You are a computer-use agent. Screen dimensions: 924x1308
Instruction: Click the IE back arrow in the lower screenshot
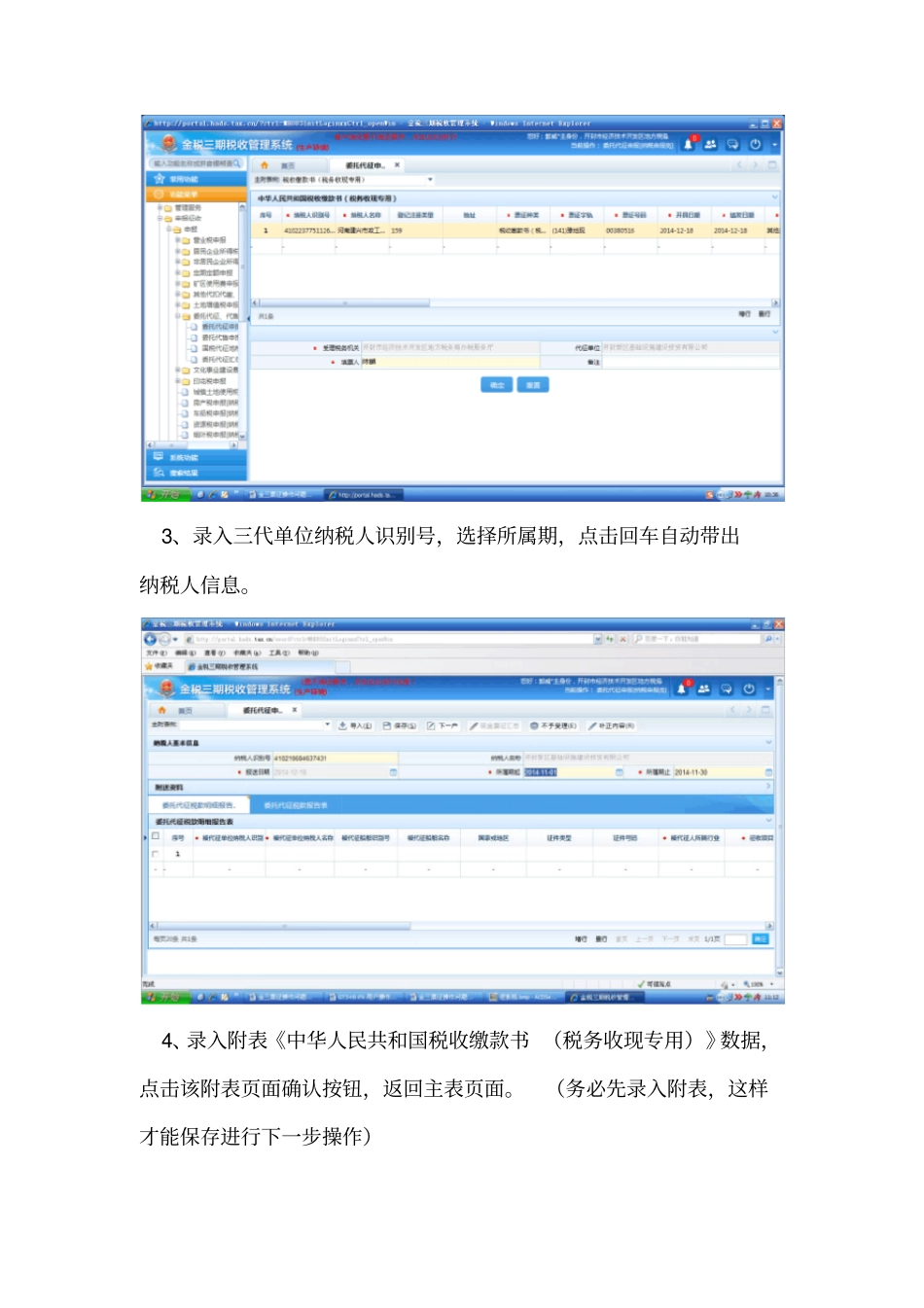[x=150, y=639]
